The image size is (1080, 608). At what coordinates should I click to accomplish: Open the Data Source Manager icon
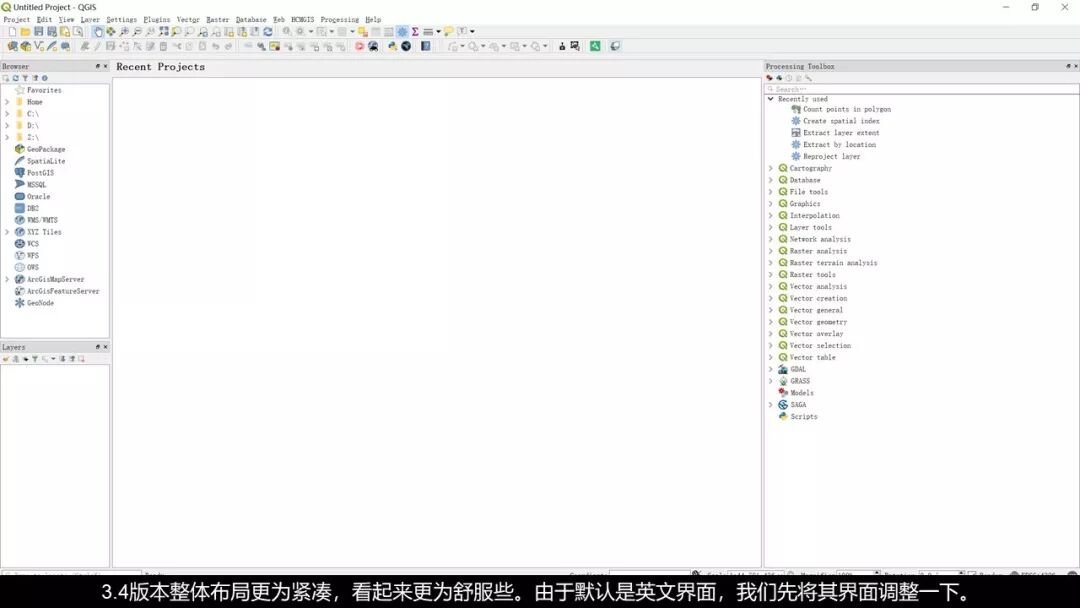(12, 46)
